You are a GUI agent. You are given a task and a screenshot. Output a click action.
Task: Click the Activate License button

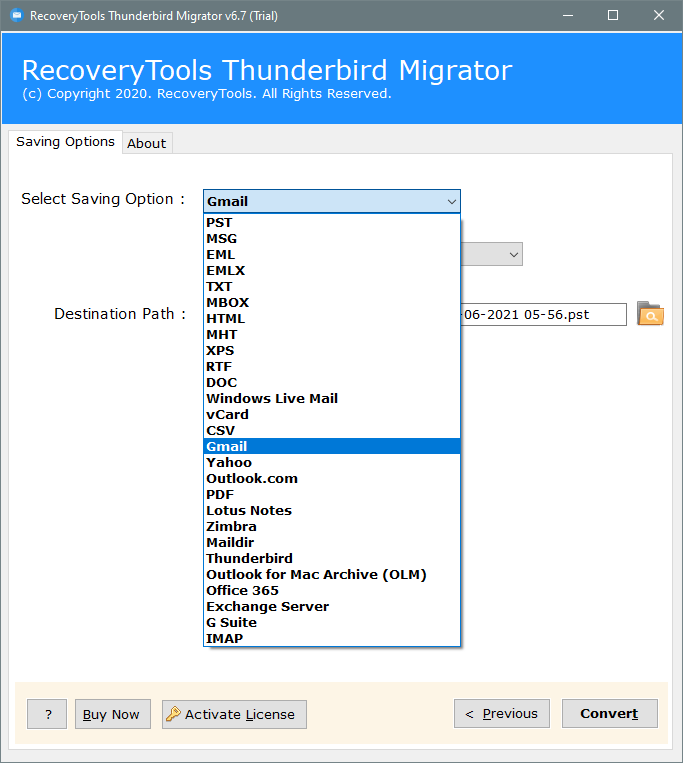coord(234,714)
